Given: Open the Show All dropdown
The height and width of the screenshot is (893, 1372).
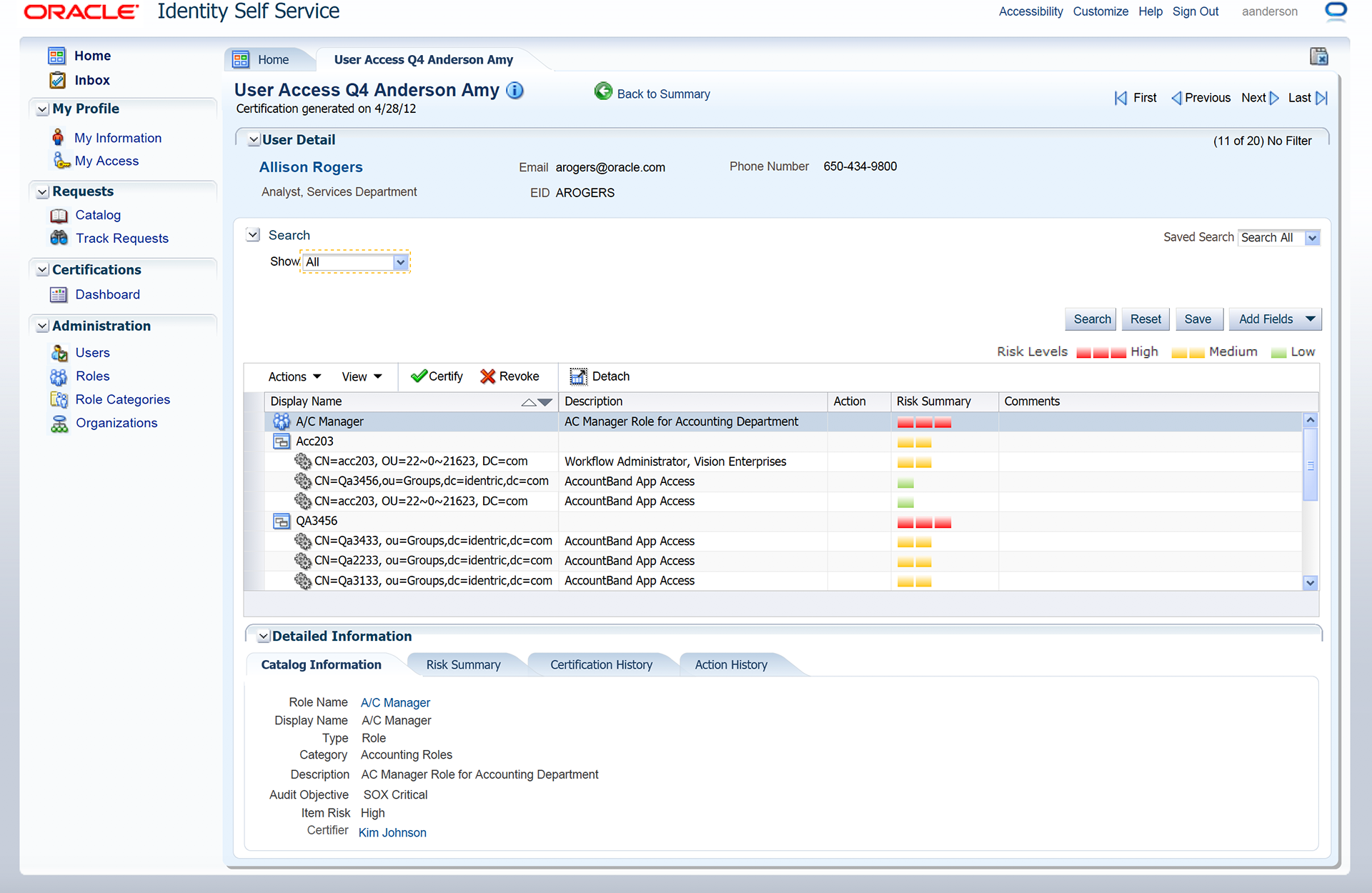Looking at the screenshot, I should click(401, 262).
